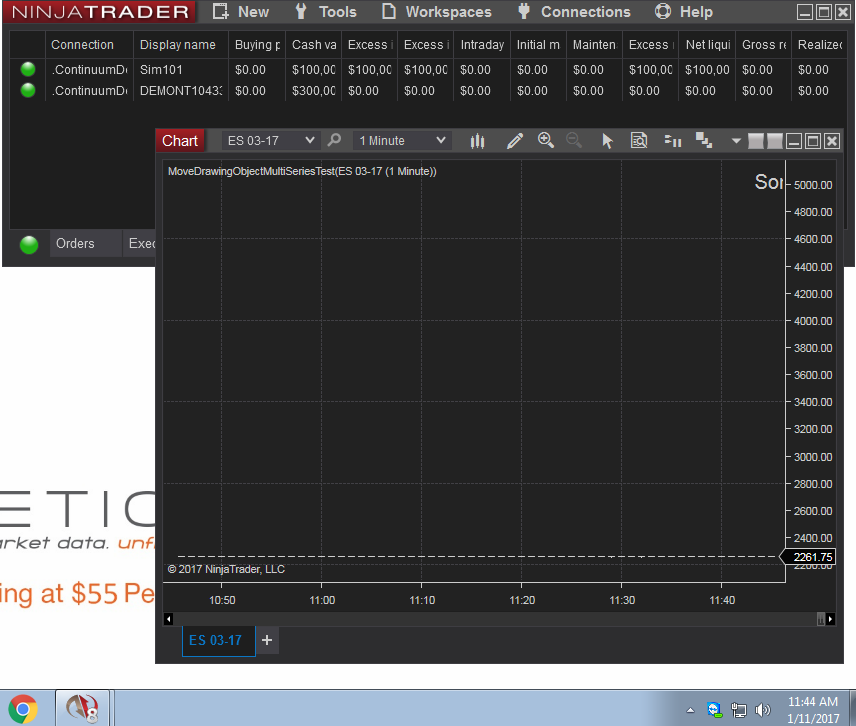Open the data box icon
The width and height of the screenshot is (856, 726).
pyautogui.click(x=639, y=141)
